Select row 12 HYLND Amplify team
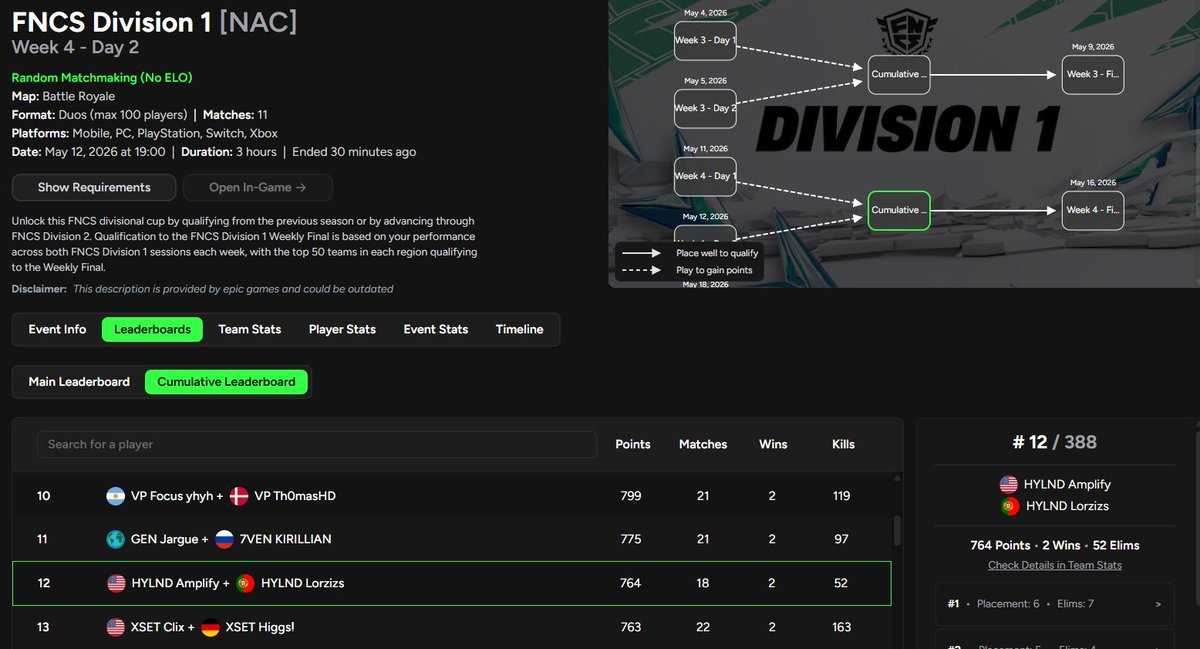The height and width of the screenshot is (649, 1200). point(452,583)
